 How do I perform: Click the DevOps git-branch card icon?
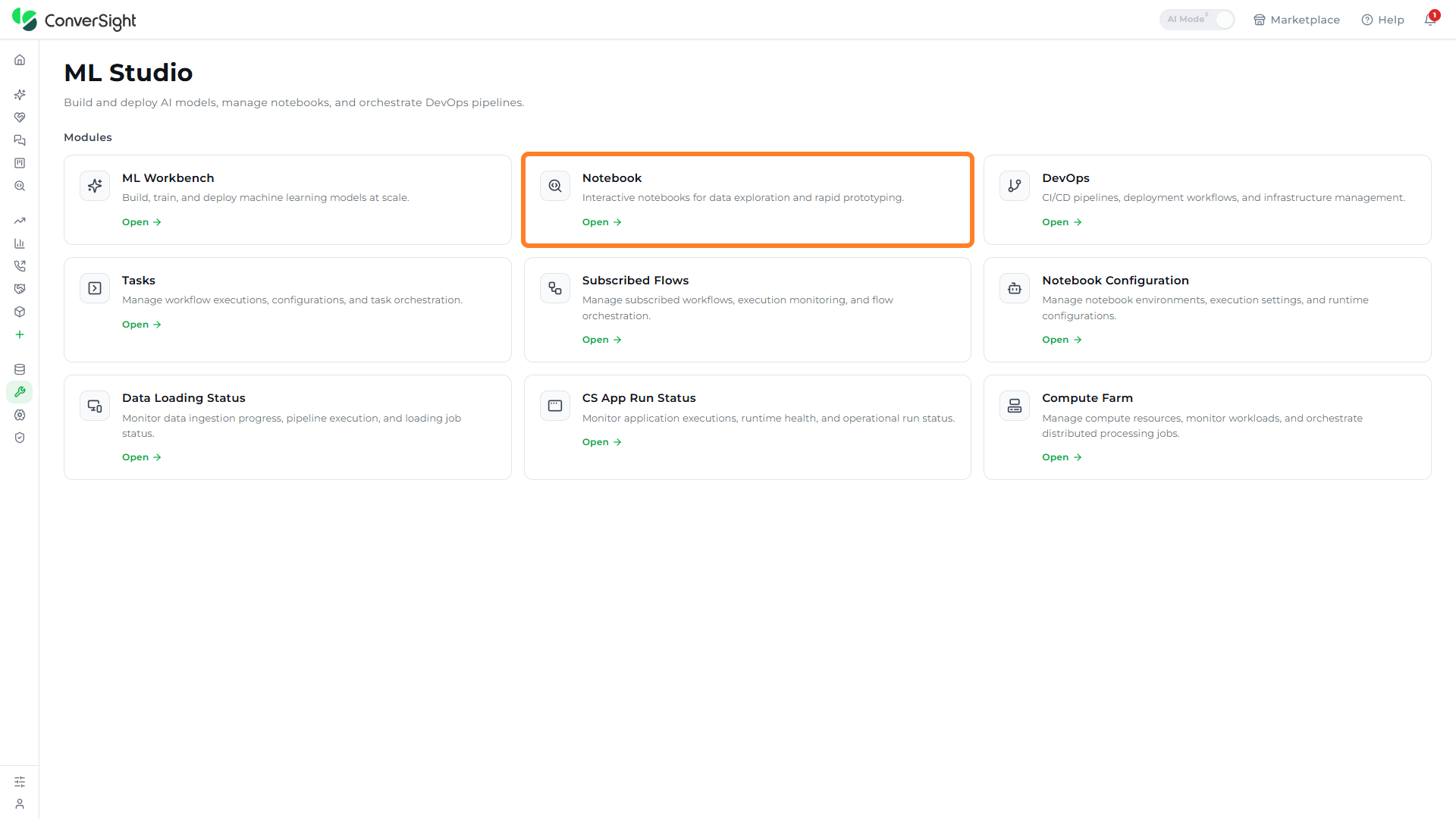click(x=1015, y=186)
